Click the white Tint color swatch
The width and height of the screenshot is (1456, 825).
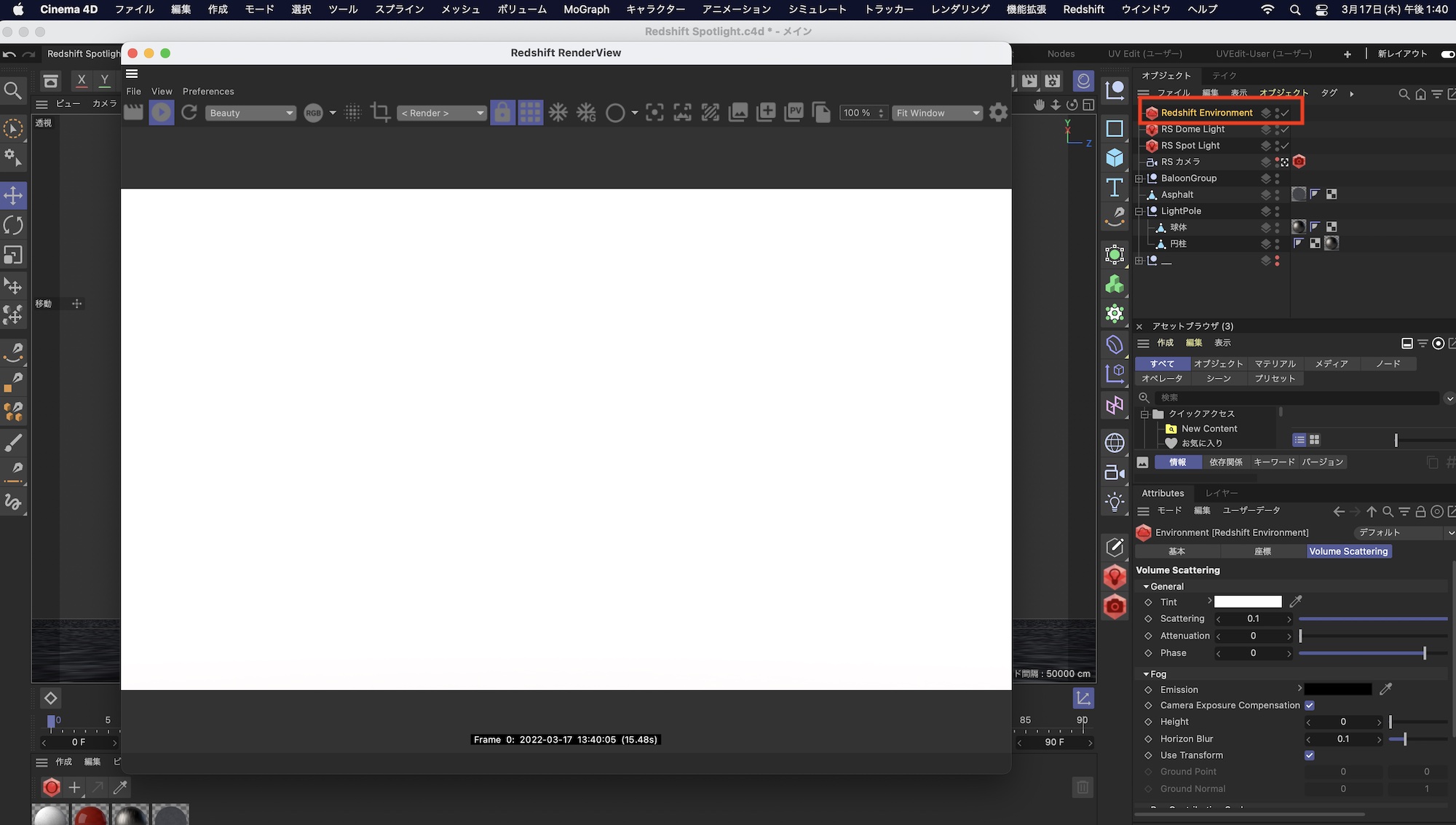(1248, 602)
